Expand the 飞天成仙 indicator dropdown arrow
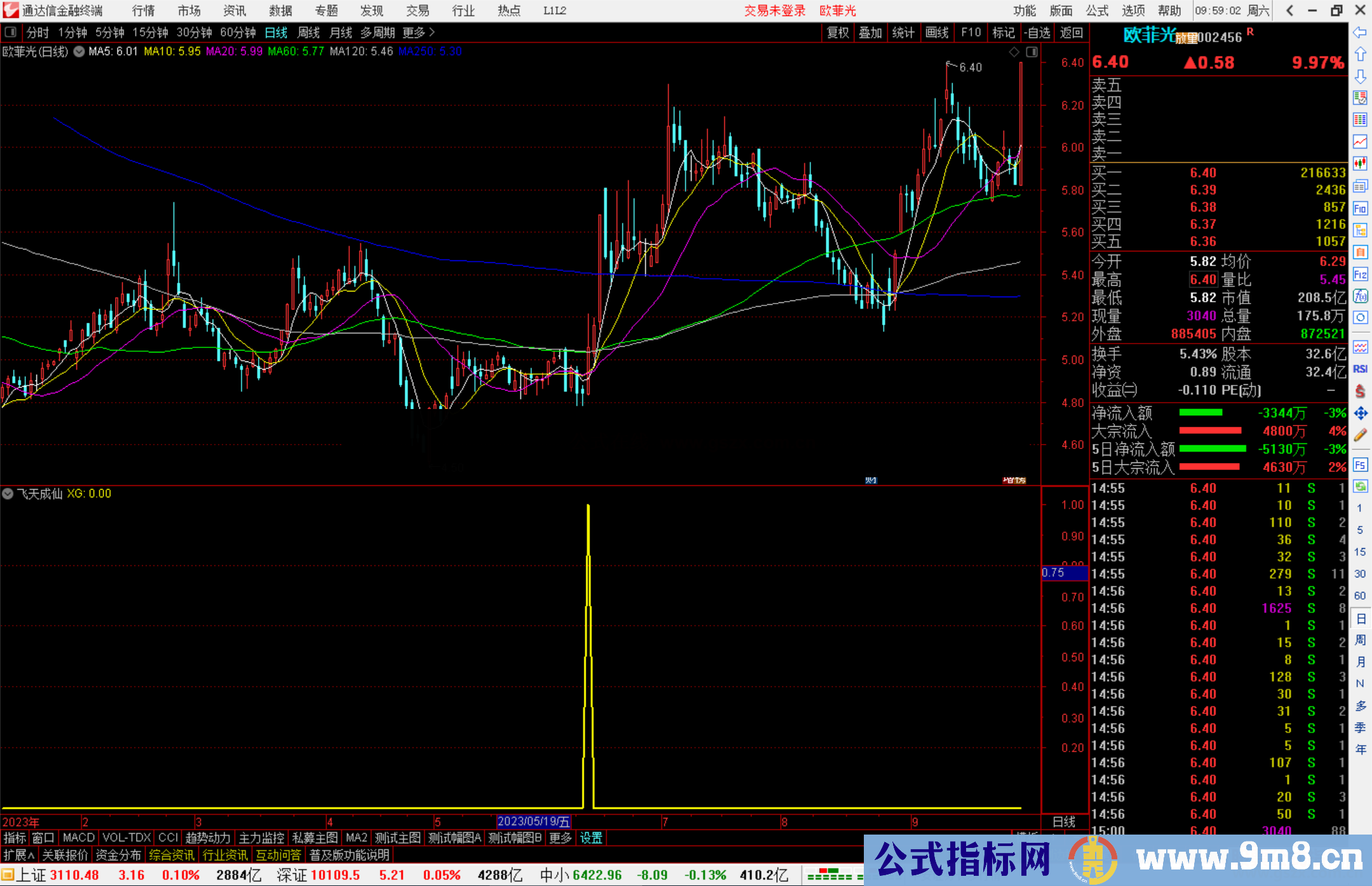Viewport: 1372px width, 886px height. [x=8, y=493]
